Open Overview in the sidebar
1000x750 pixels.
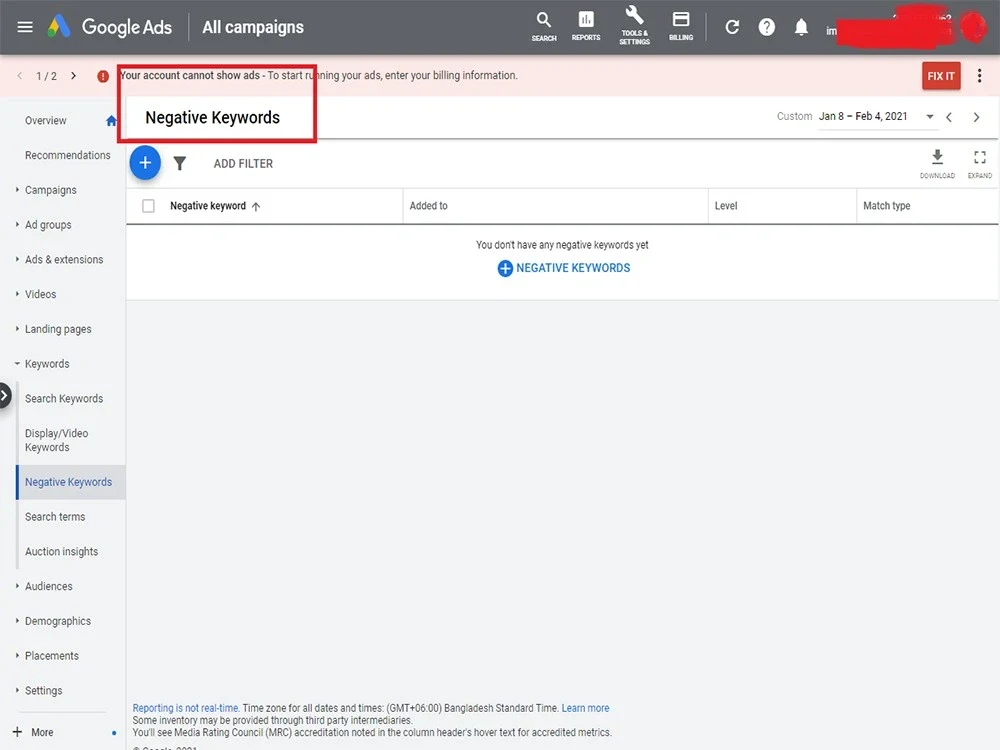click(x=45, y=121)
